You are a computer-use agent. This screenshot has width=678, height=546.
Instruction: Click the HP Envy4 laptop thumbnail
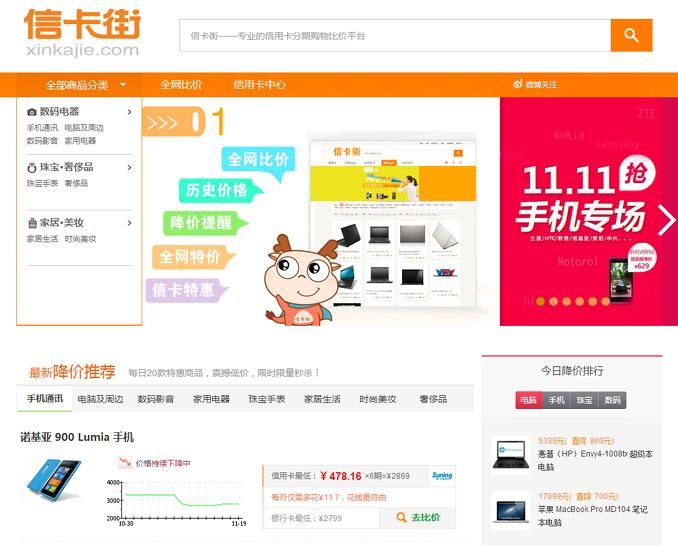pyautogui.click(x=511, y=455)
